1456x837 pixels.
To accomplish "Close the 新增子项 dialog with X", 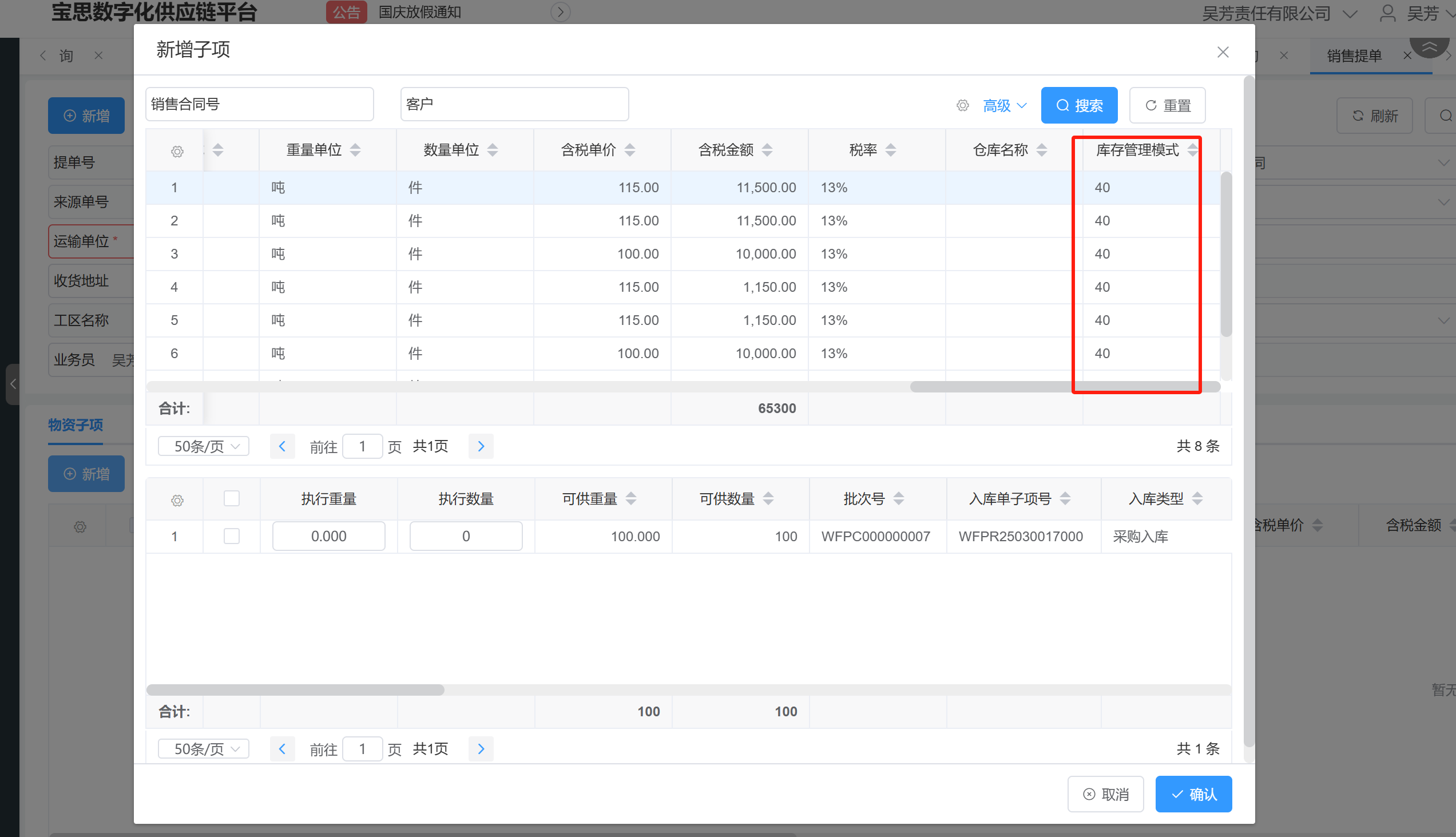I will (1223, 52).
